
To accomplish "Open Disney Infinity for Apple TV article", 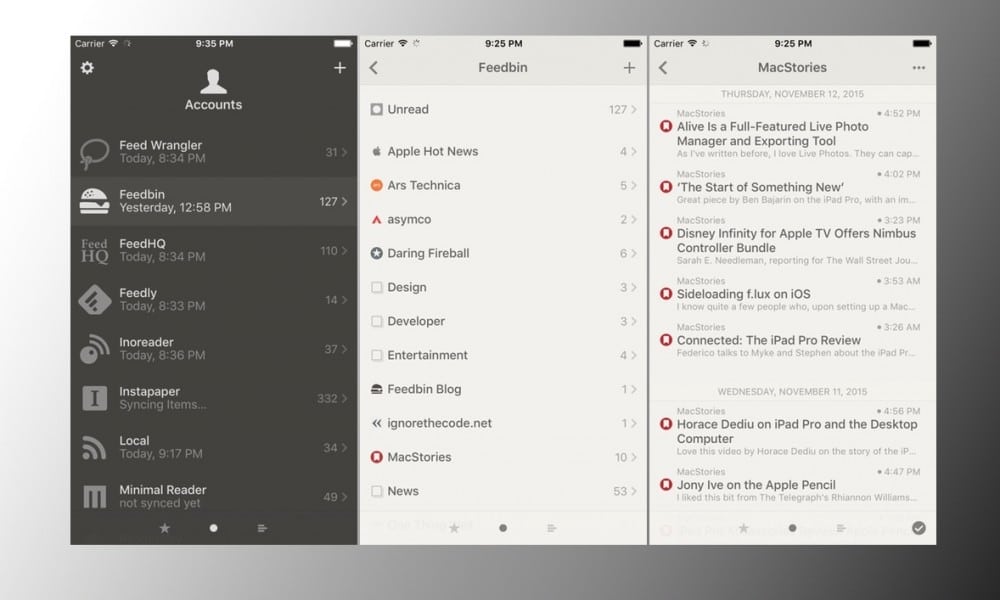I will pyautogui.click(x=793, y=240).
